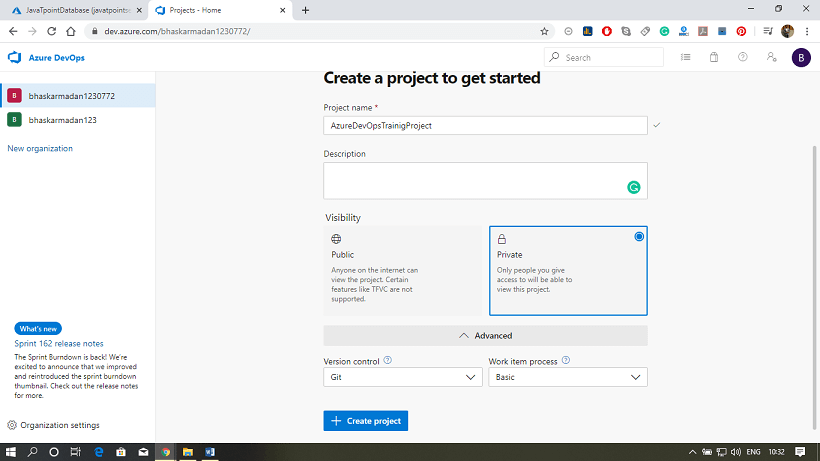
Task: Click the Azure DevOps logo icon
Action: click(x=14, y=57)
